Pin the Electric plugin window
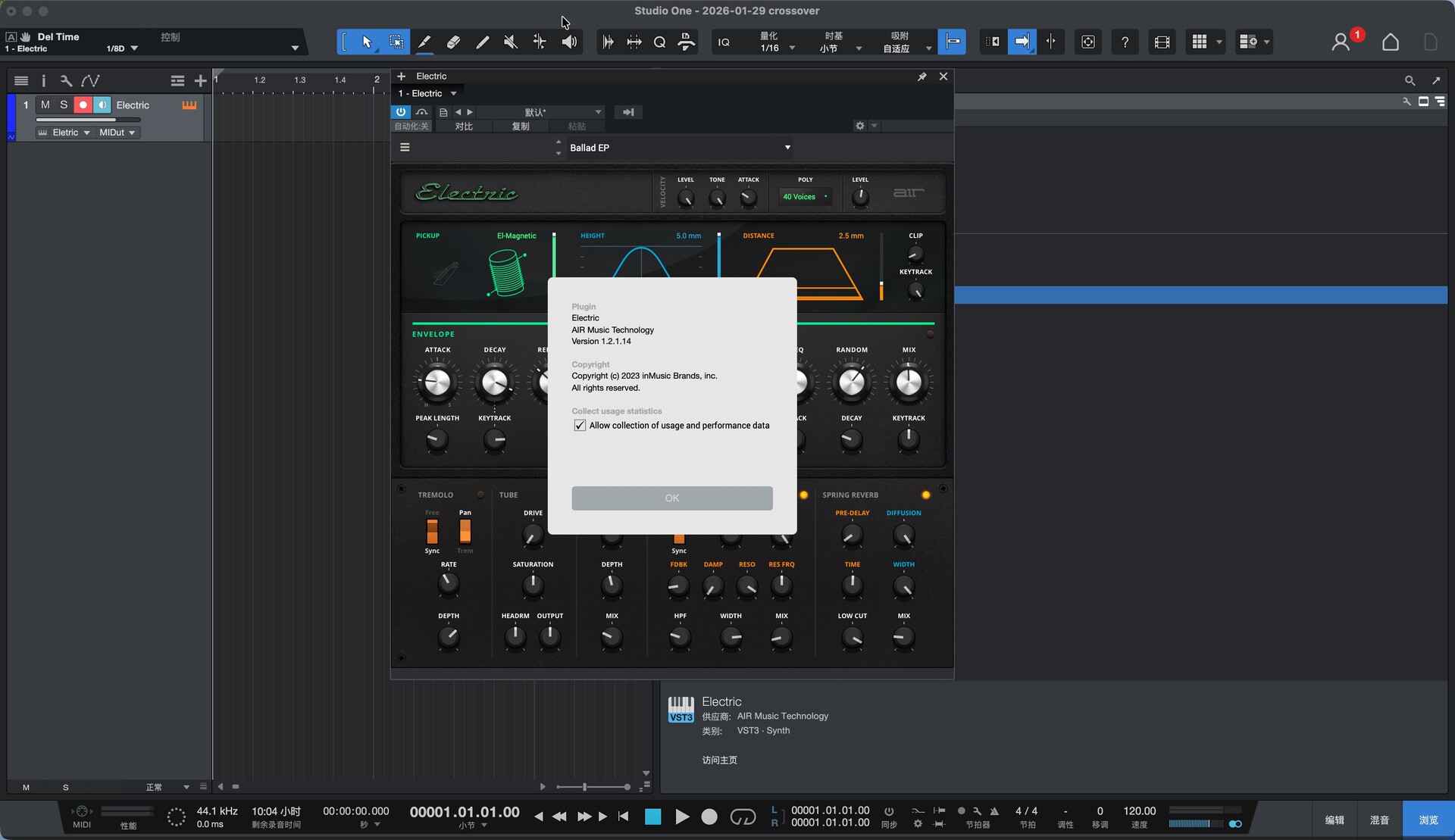The height and width of the screenshot is (840, 1455). [x=921, y=77]
